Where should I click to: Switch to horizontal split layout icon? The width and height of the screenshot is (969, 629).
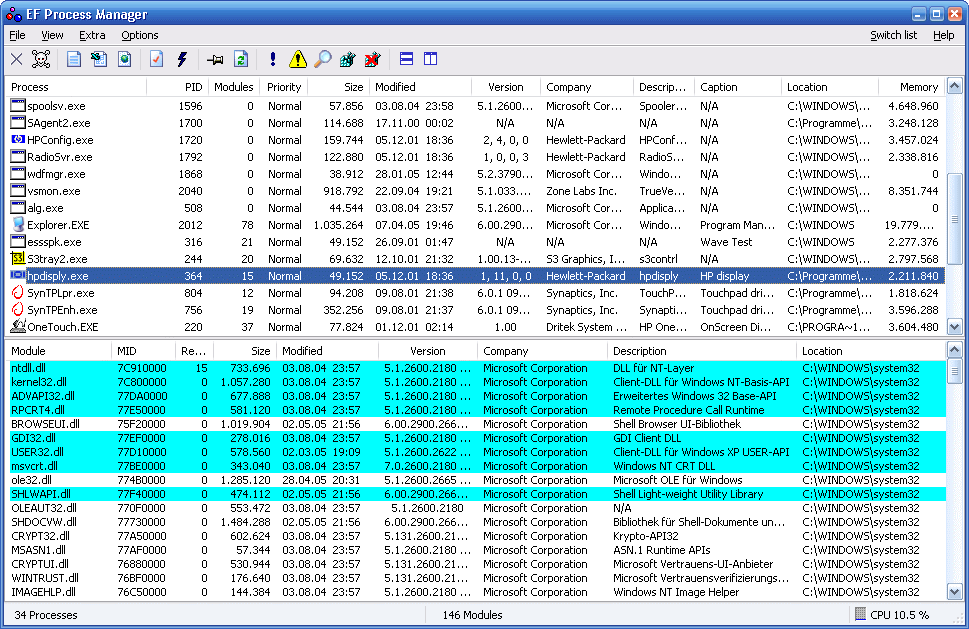pos(406,59)
